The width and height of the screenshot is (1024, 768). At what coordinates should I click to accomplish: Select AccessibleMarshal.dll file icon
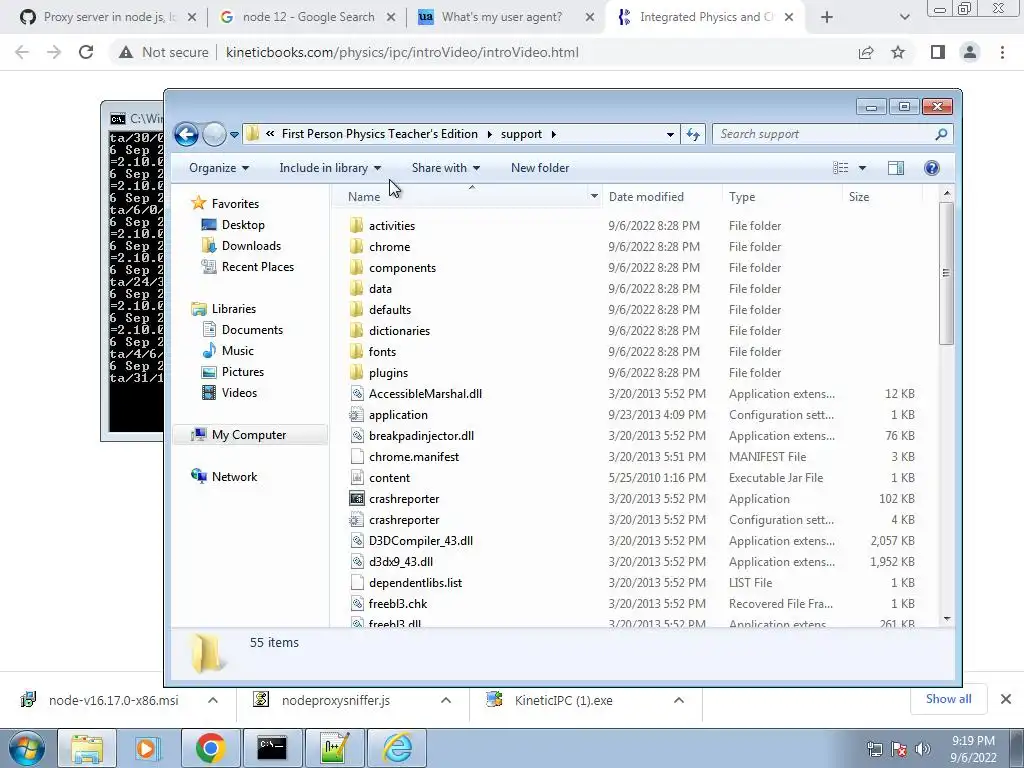pyautogui.click(x=357, y=394)
